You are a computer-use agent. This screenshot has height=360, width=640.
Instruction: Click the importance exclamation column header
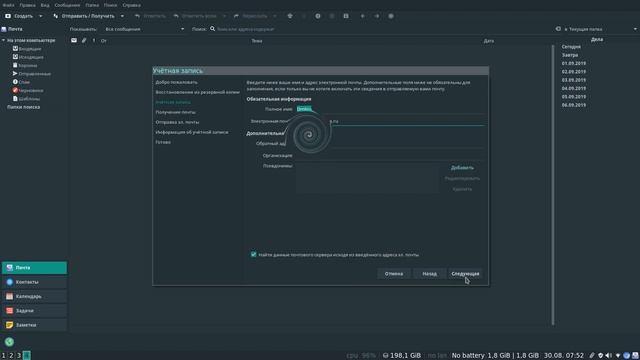tap(94, 40)
